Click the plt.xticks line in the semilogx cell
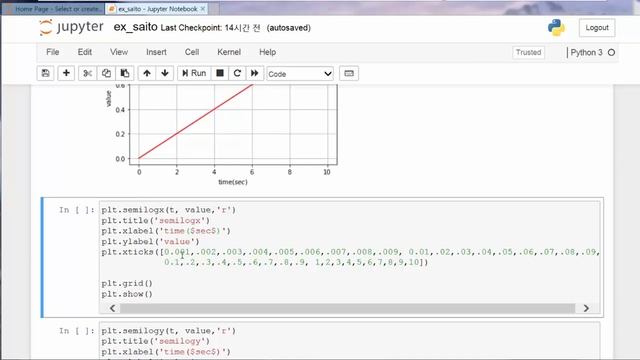This screenshot has width=640, height=360. click(350, 252)
